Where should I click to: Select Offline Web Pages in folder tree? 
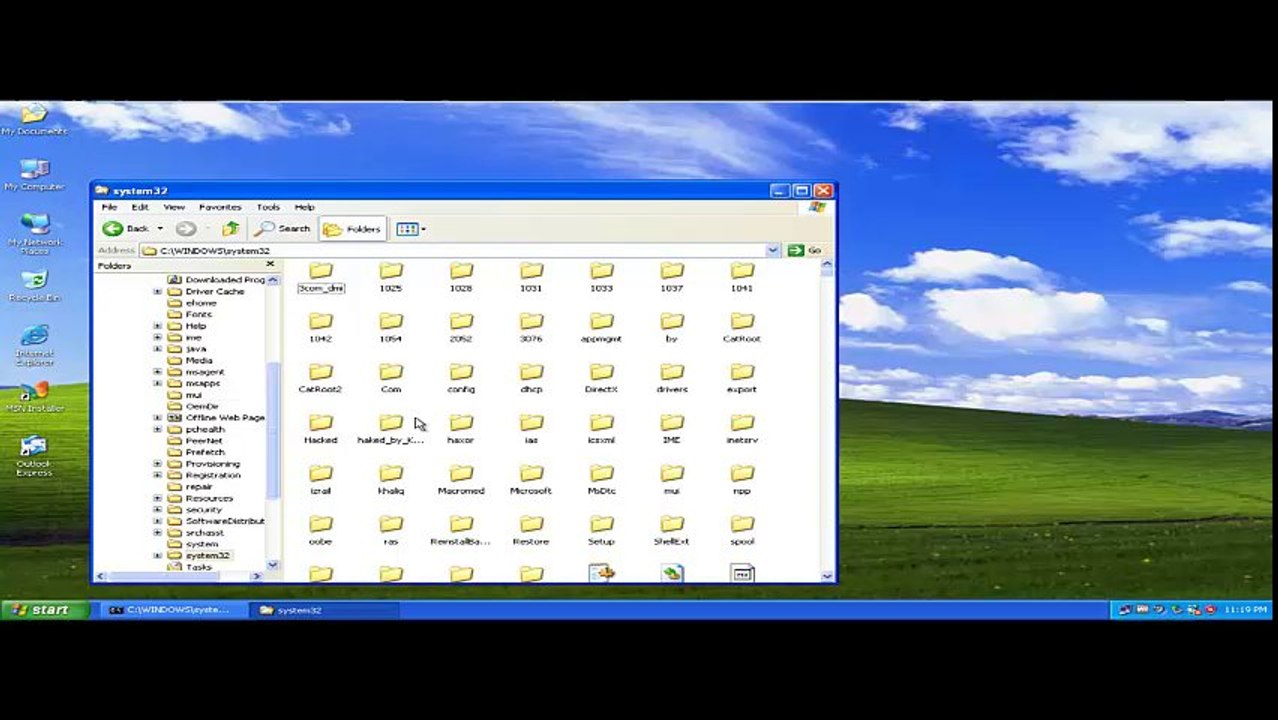coord(225,418)
